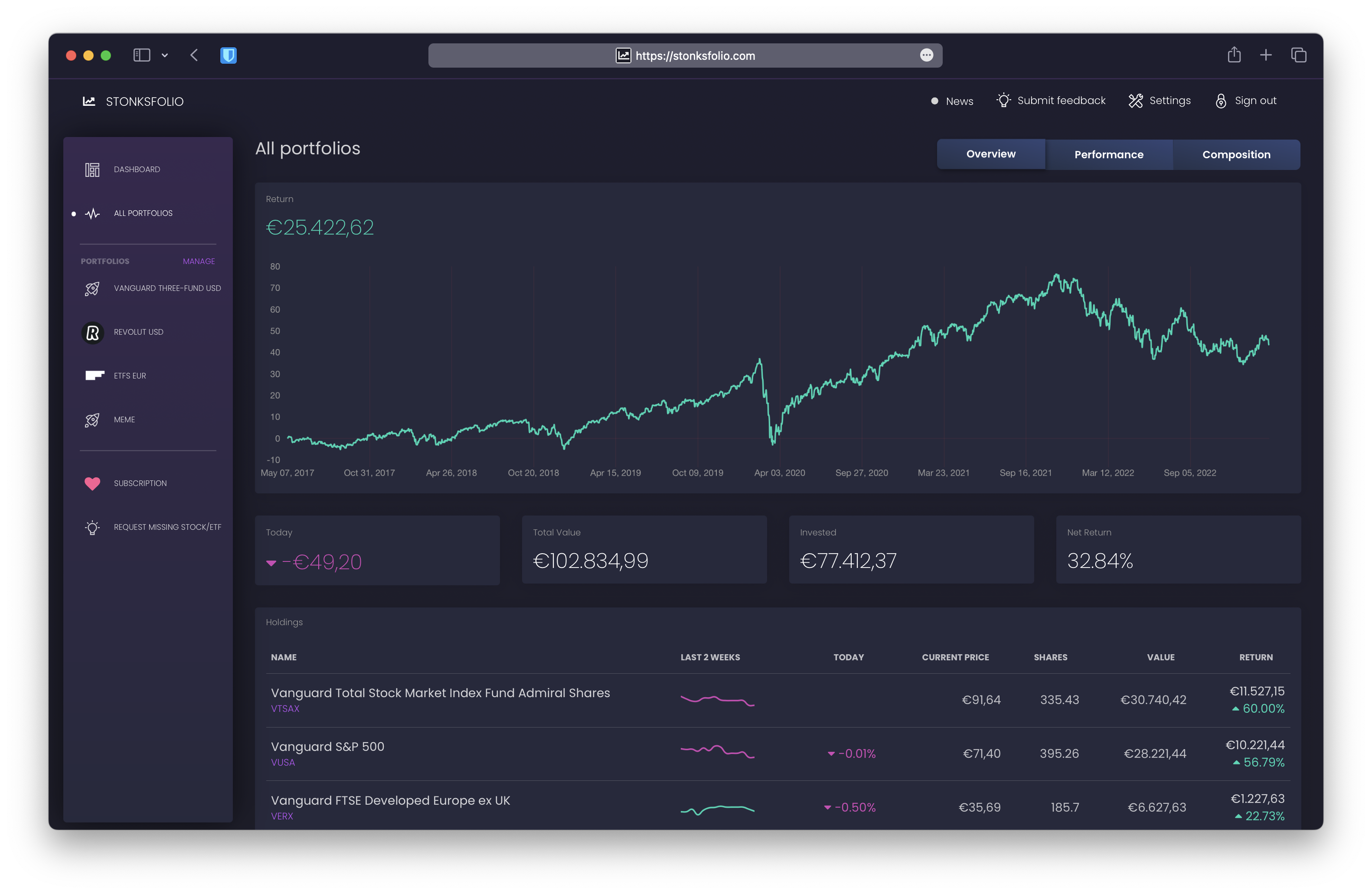Click the Sign out lock icon

coord(1221,101)
